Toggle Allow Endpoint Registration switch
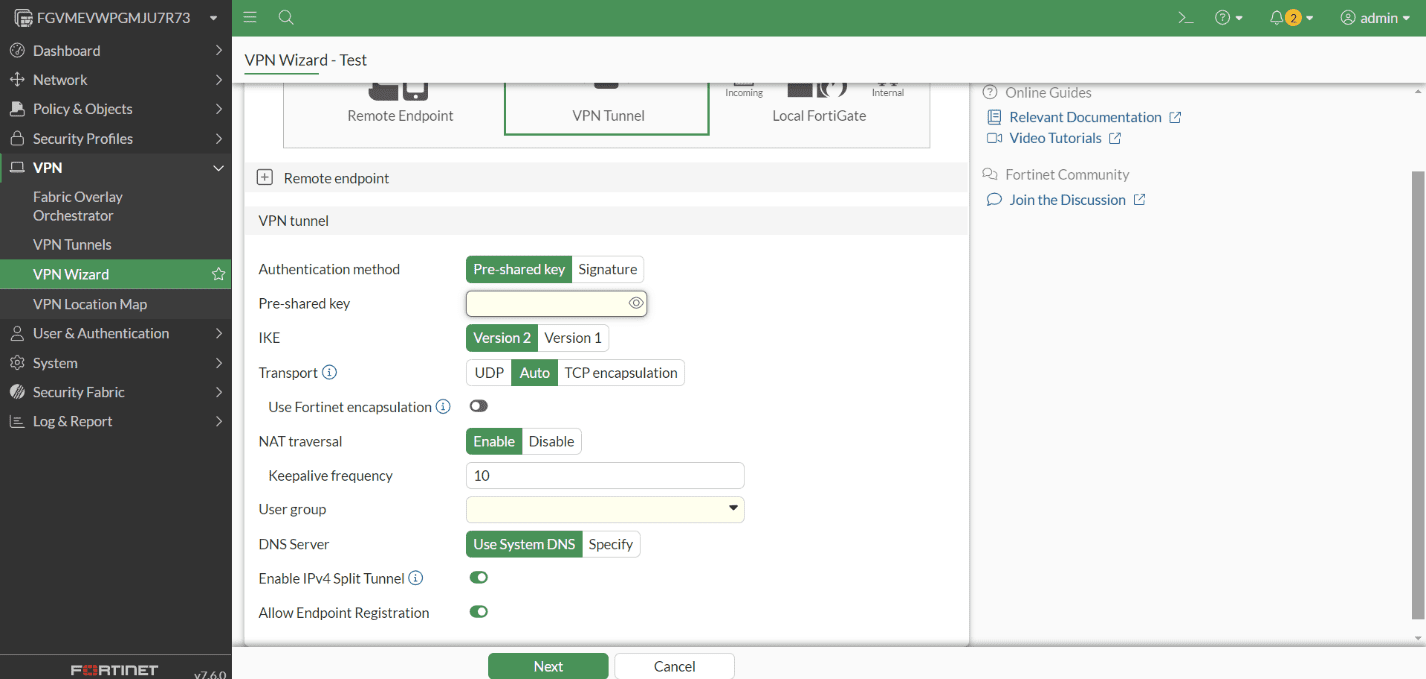Screen dimensions: 1426x679 [x=479, y=612]
